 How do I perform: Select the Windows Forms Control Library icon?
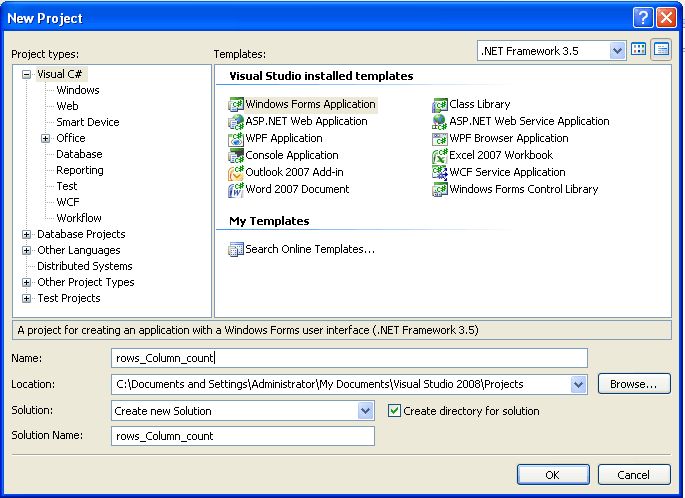click(440, 190)
